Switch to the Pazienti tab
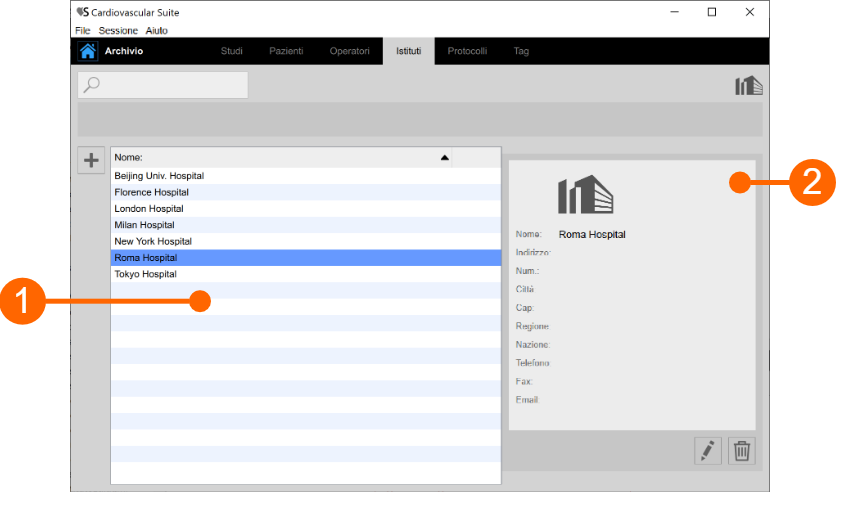 (x=286, y=51)
